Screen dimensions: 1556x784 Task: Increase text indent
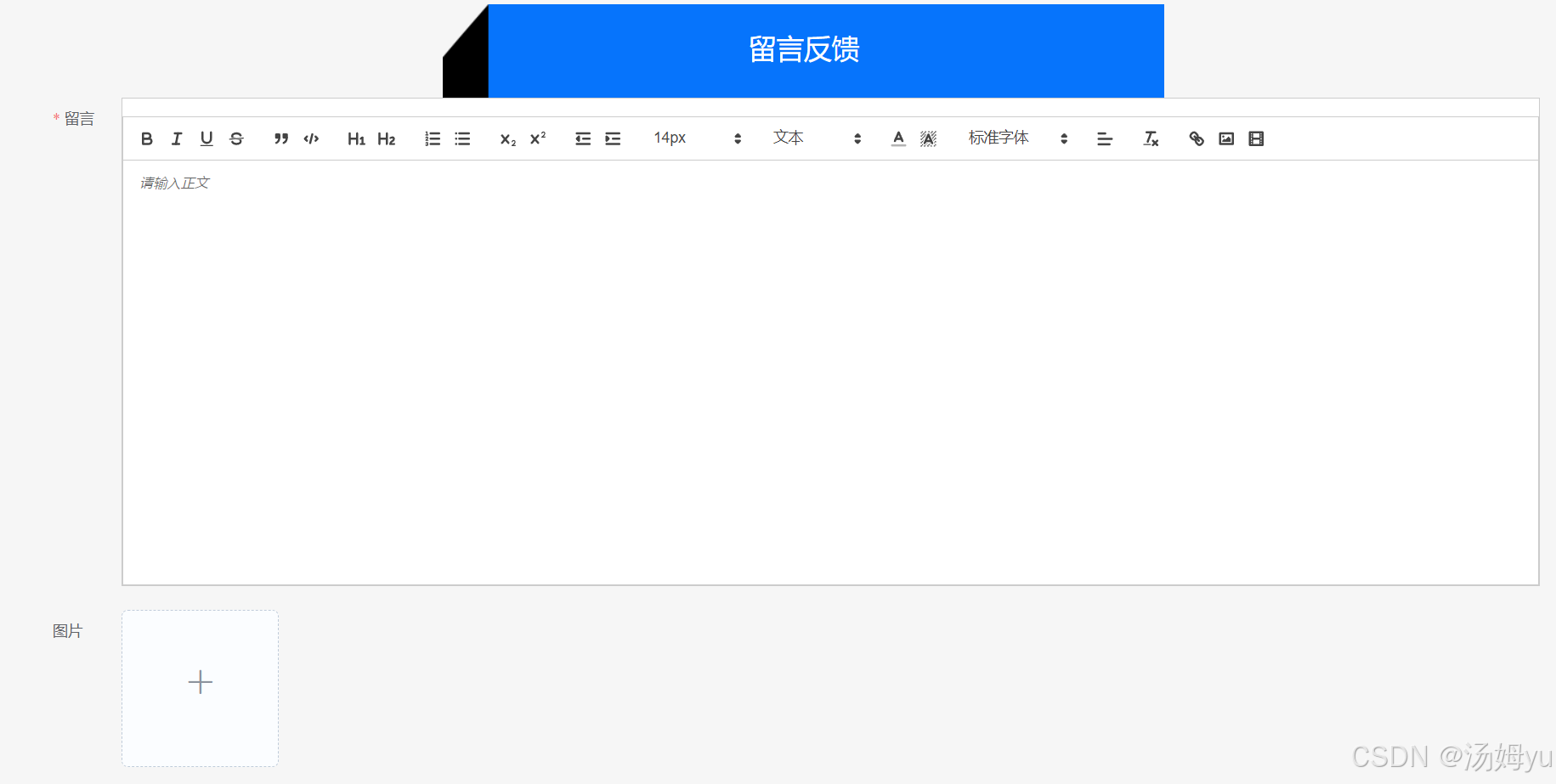point(613,138)
